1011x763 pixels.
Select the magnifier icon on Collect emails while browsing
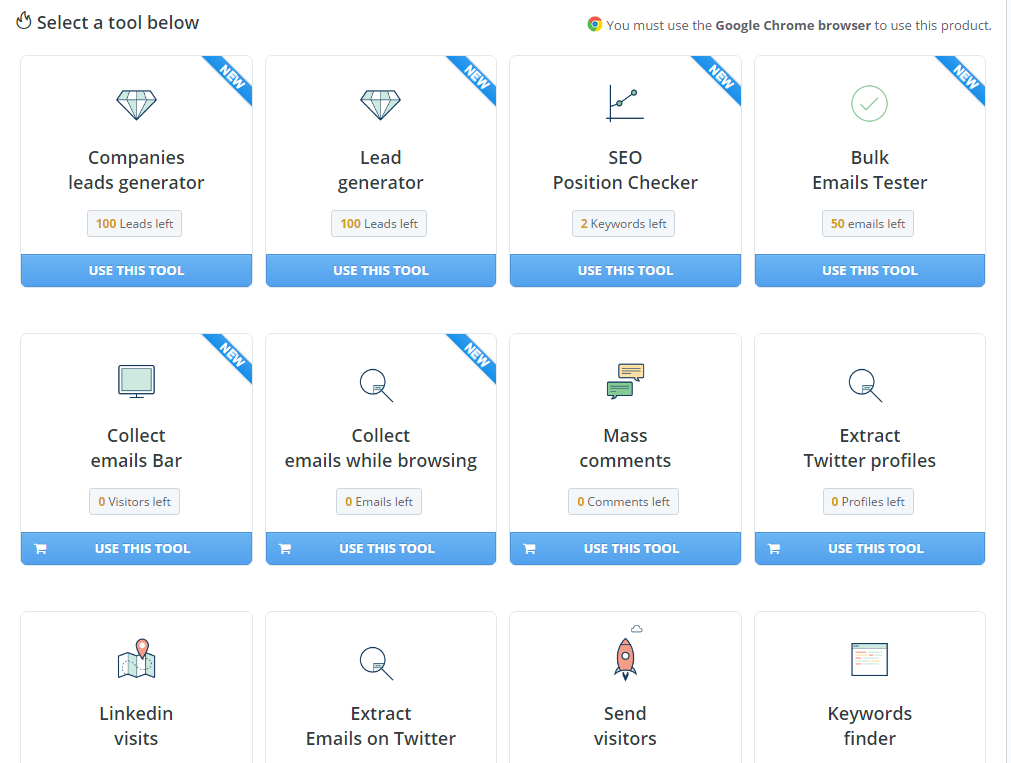[x=380, y=385]
